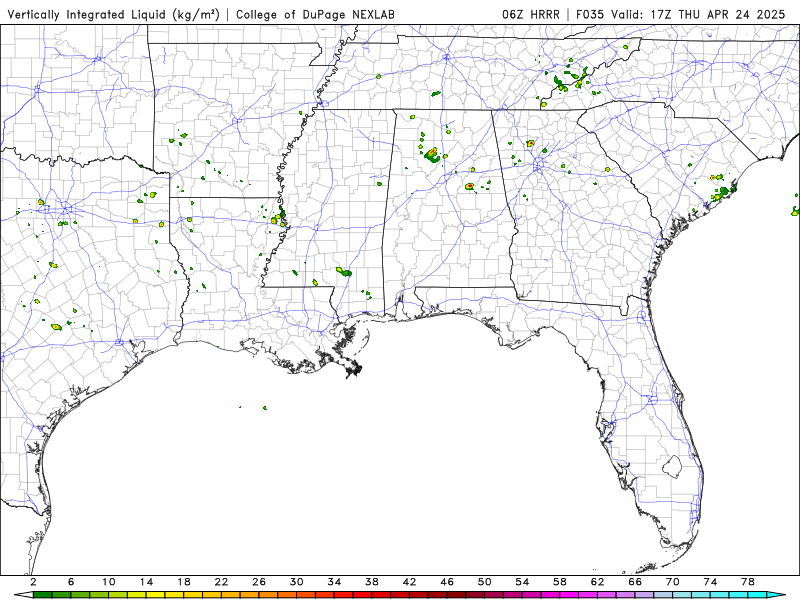Click the magenta swatch below label '58'
This screenshot has height=600, width=800.
click(x=569, y=595)
